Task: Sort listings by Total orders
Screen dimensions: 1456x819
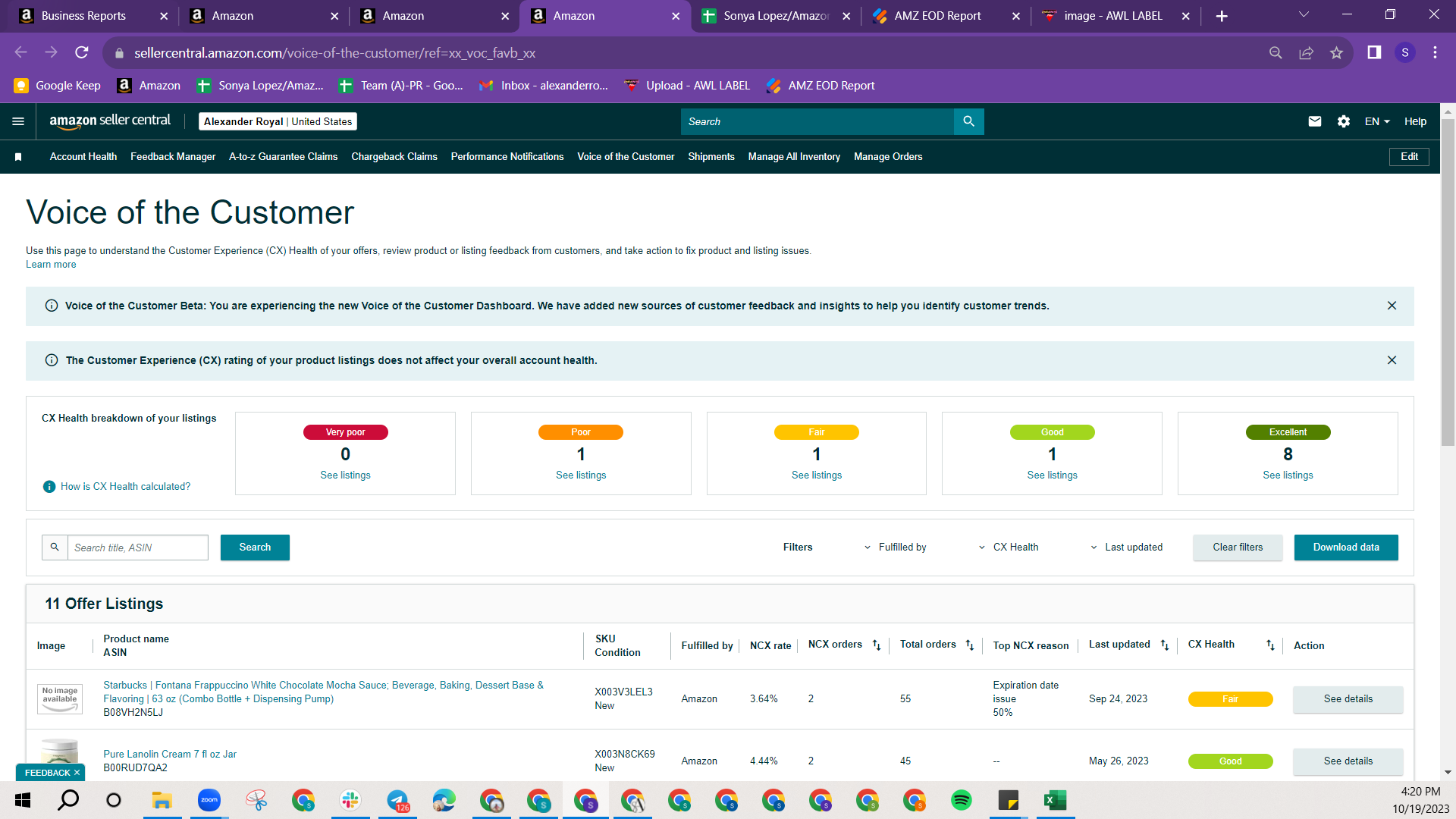Action: (970, 645)
